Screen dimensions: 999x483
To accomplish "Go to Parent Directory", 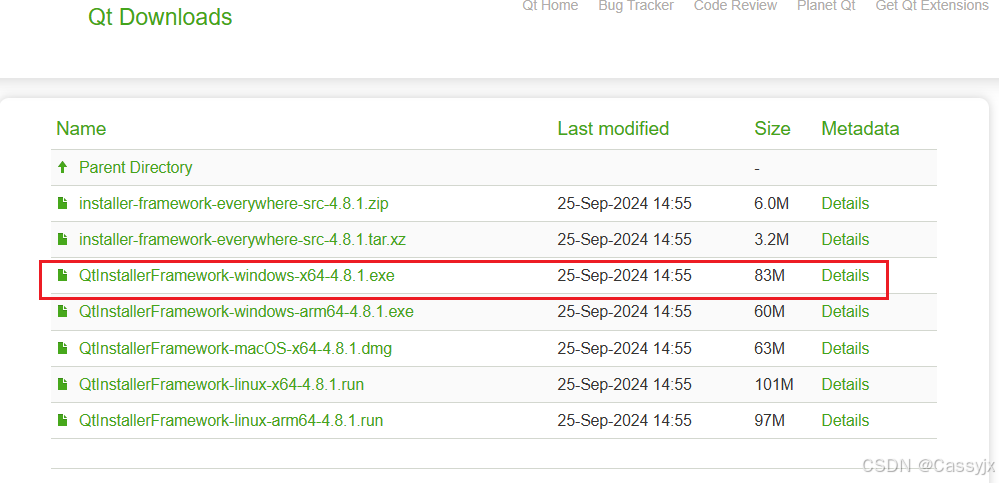I will (136, 168).
